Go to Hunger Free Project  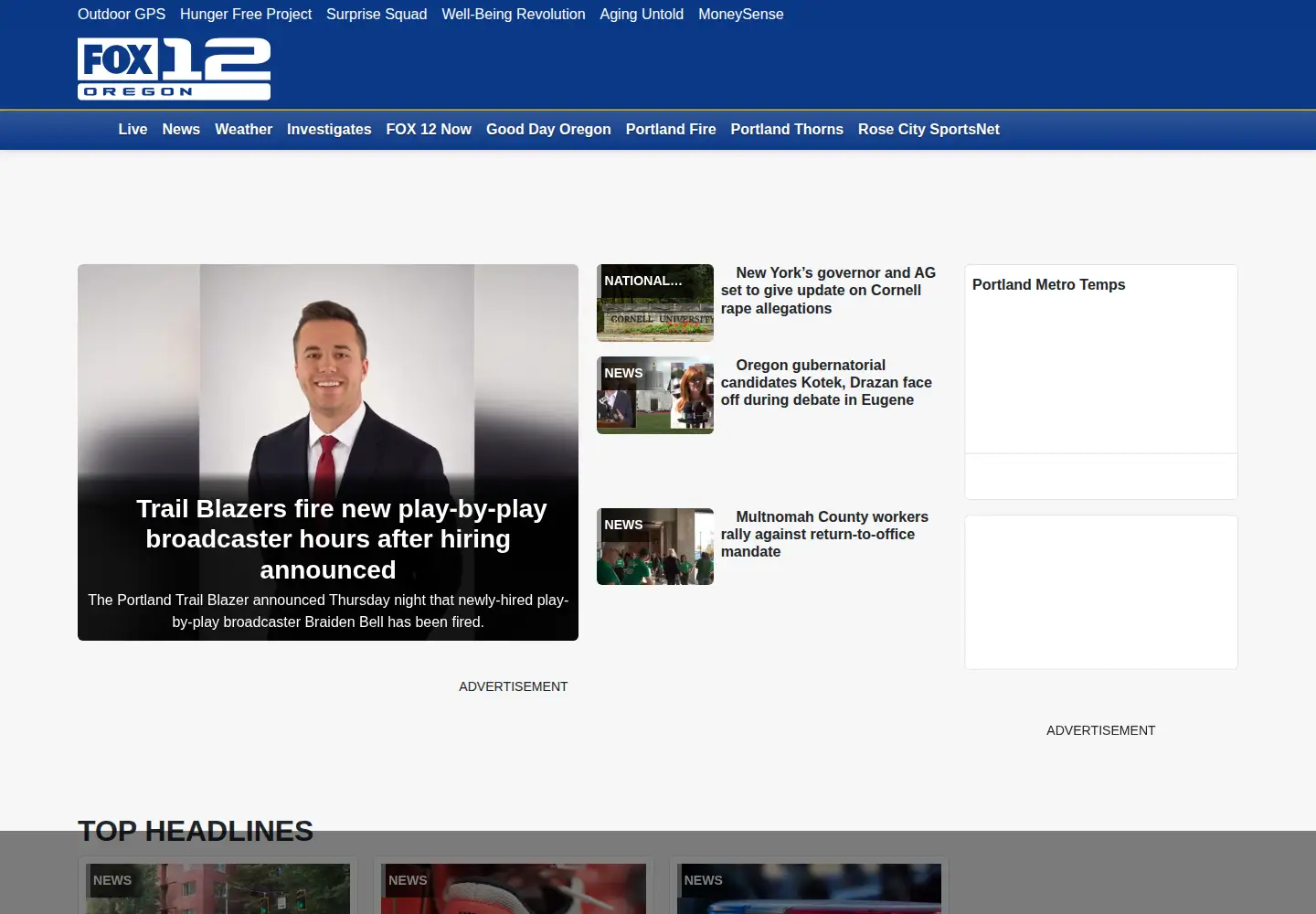tap(246, 14)
